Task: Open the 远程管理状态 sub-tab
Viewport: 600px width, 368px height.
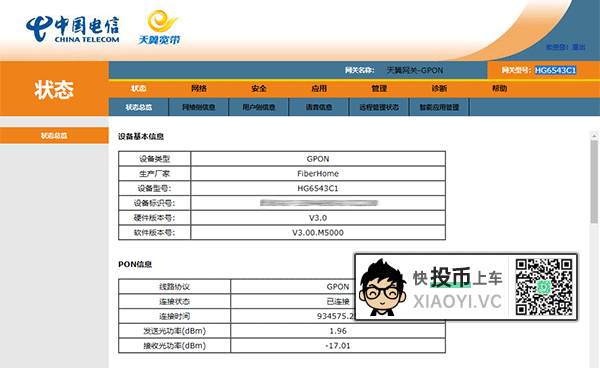Action: click(x=379, y=107)
